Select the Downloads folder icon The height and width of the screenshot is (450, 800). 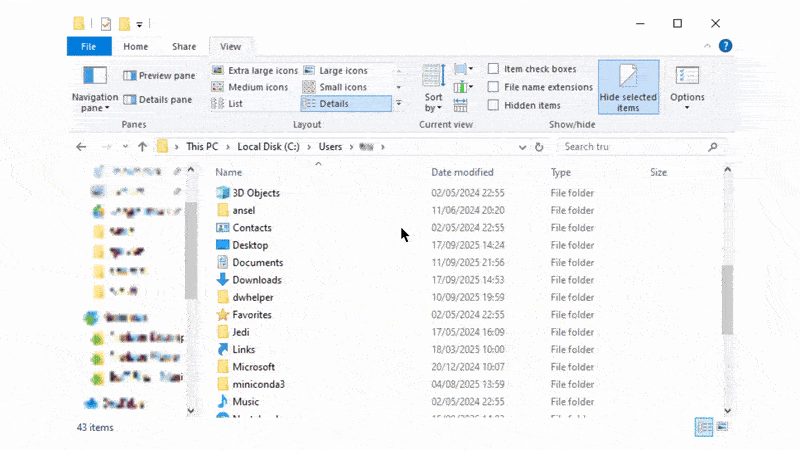tap(222, 280)
